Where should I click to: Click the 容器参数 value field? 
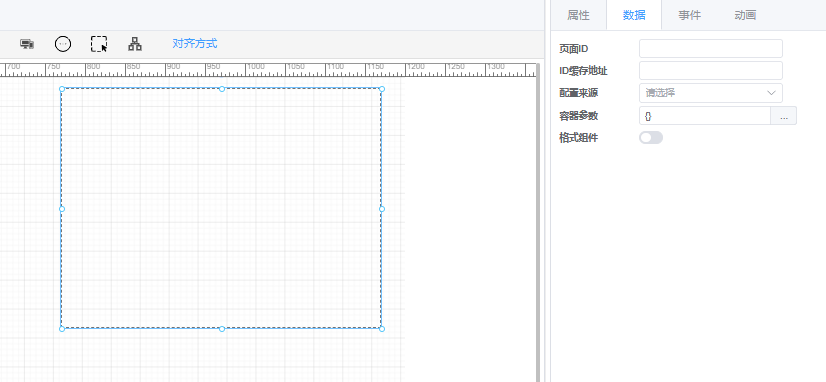(705, 116)
